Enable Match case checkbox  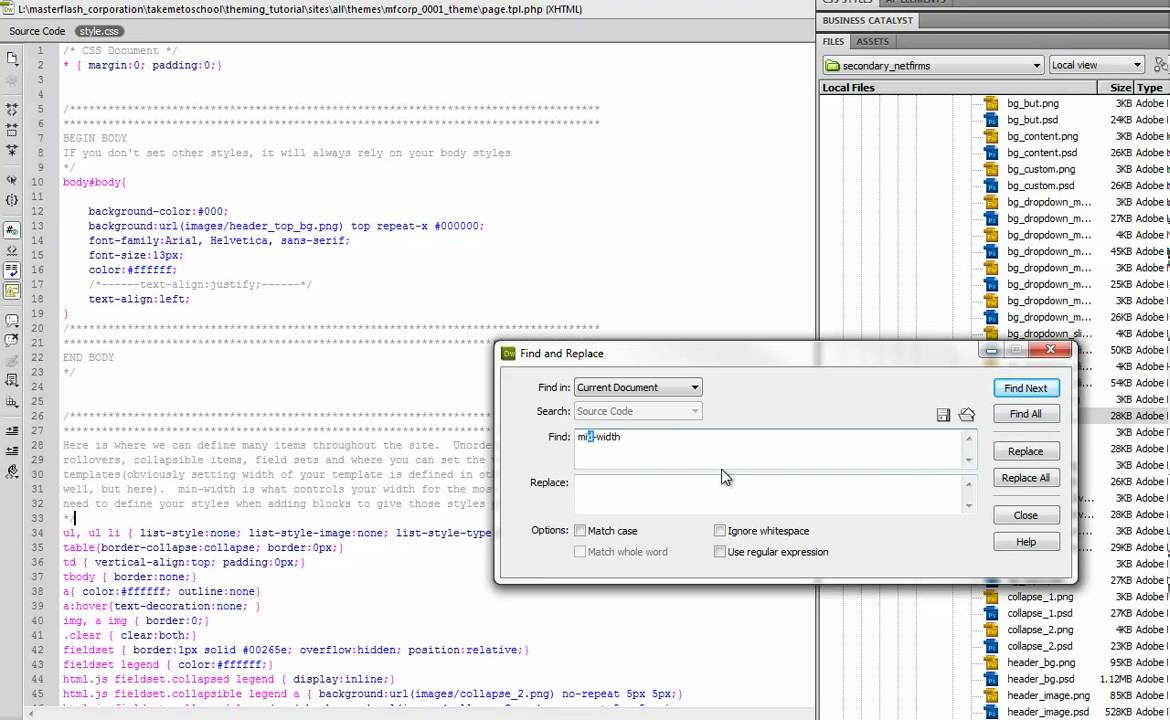tap(580, 530)
